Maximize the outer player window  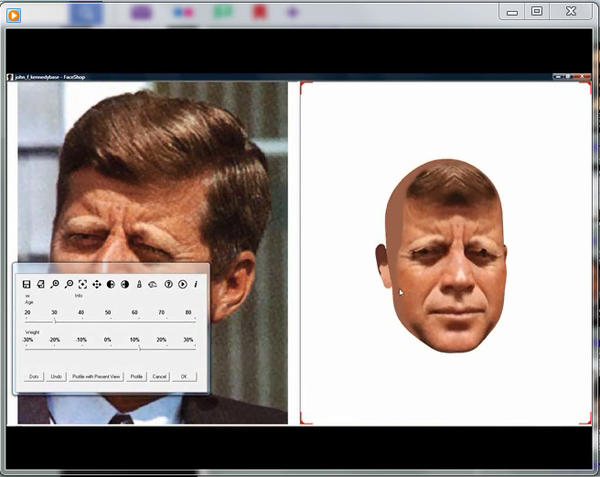[x=537, y=11]
